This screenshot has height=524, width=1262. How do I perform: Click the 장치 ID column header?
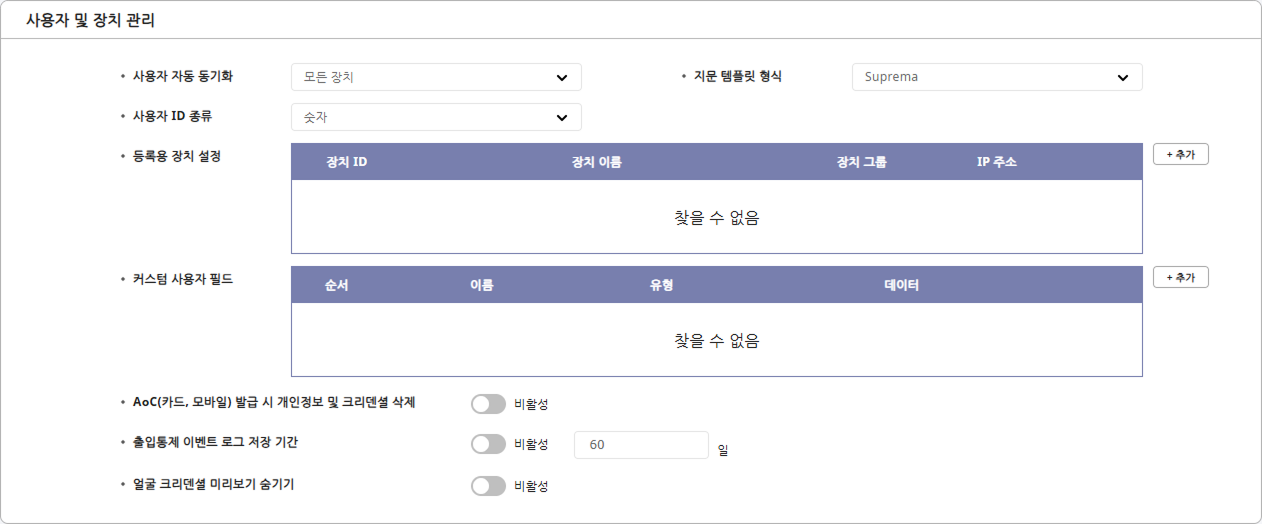coord(347,162)
